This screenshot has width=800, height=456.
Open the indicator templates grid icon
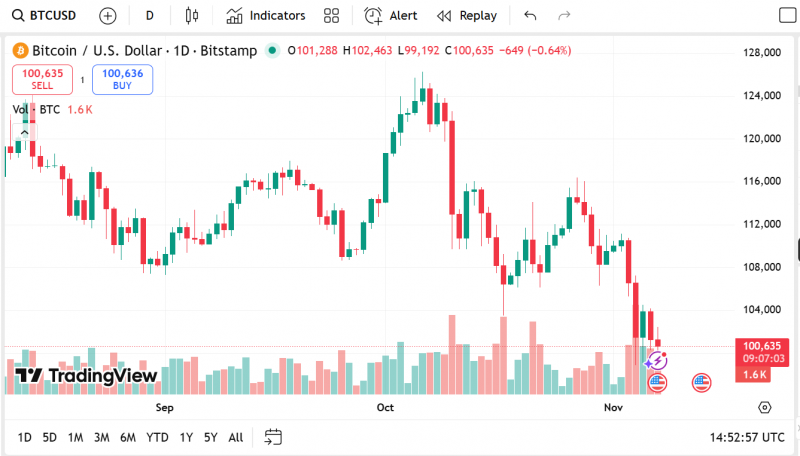coord(332,16)
